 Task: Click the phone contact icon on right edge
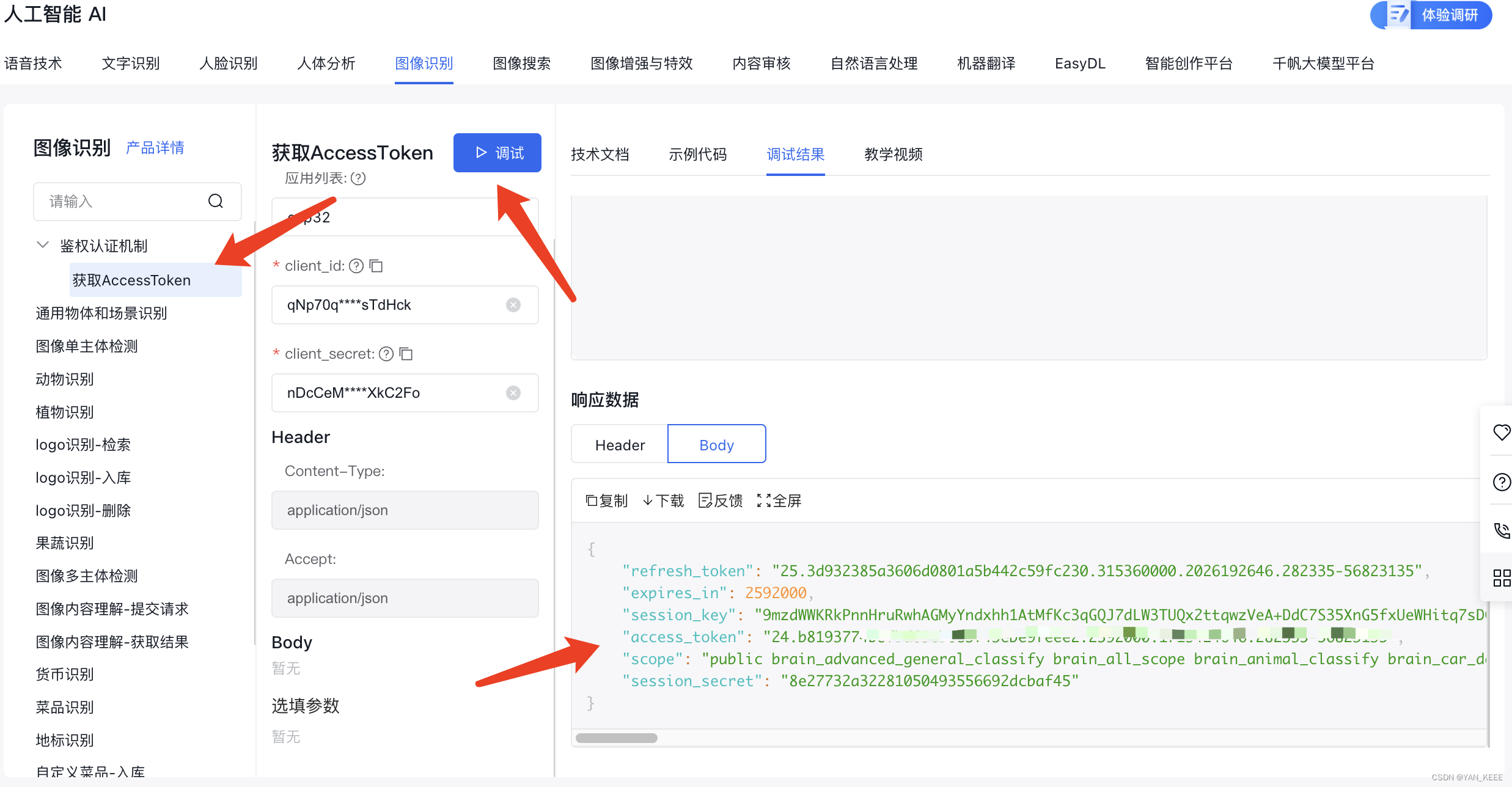(1501, 530)
